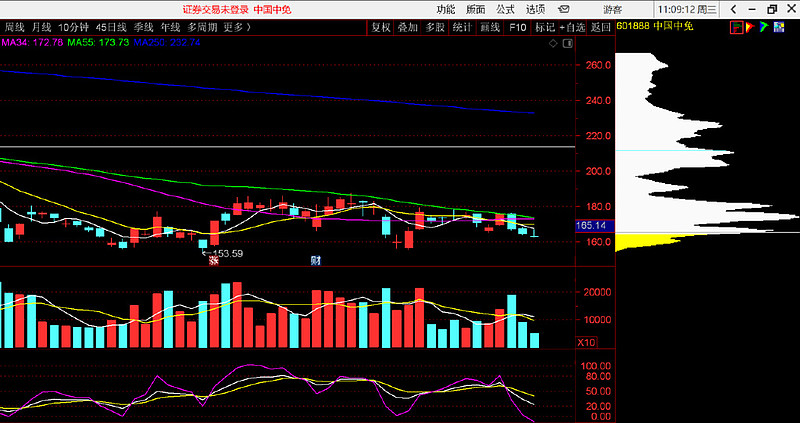
Task: Open the 多周期 multi-period selector
Action: coord(201,27)
